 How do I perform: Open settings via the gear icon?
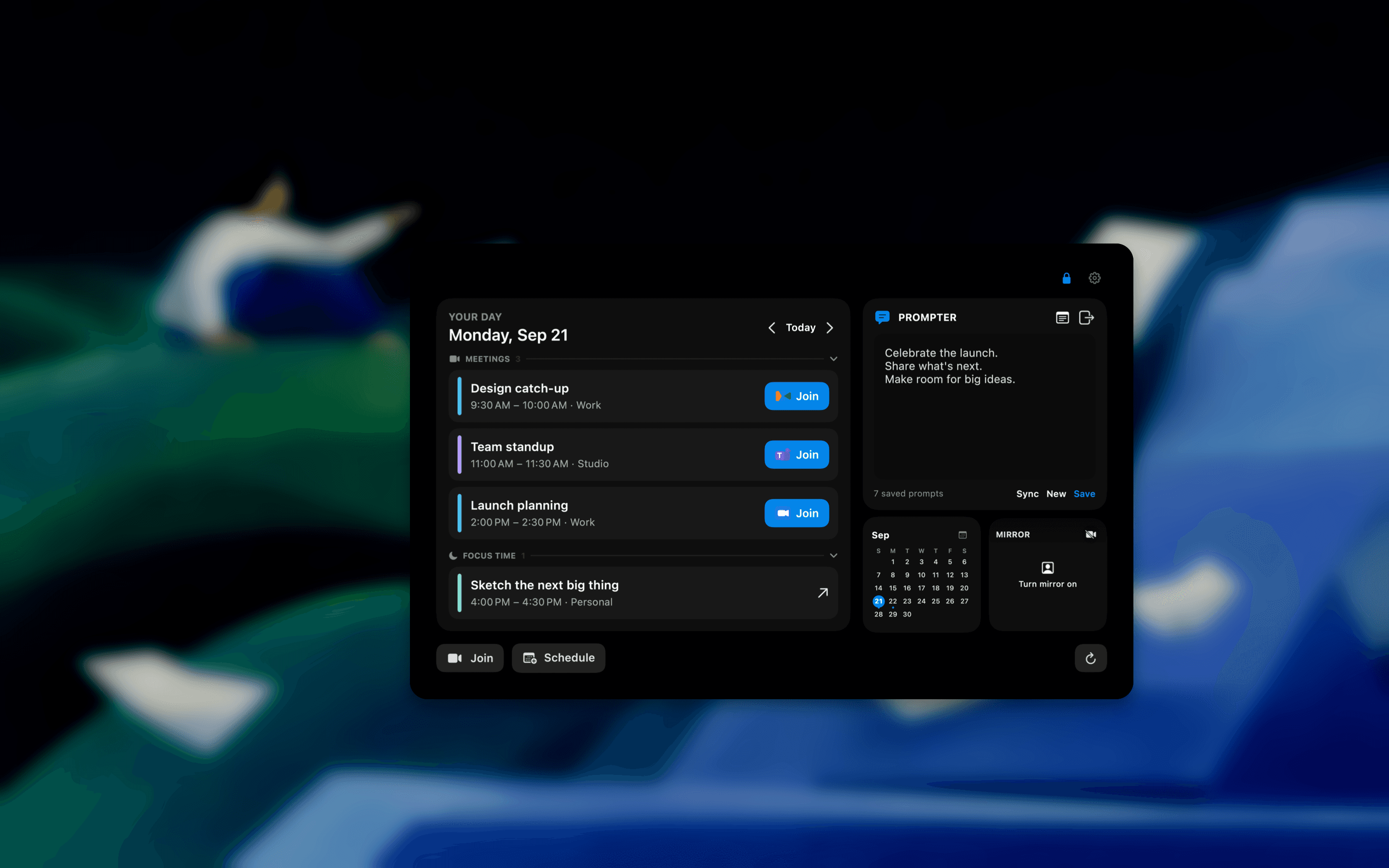coord(1094,278)
